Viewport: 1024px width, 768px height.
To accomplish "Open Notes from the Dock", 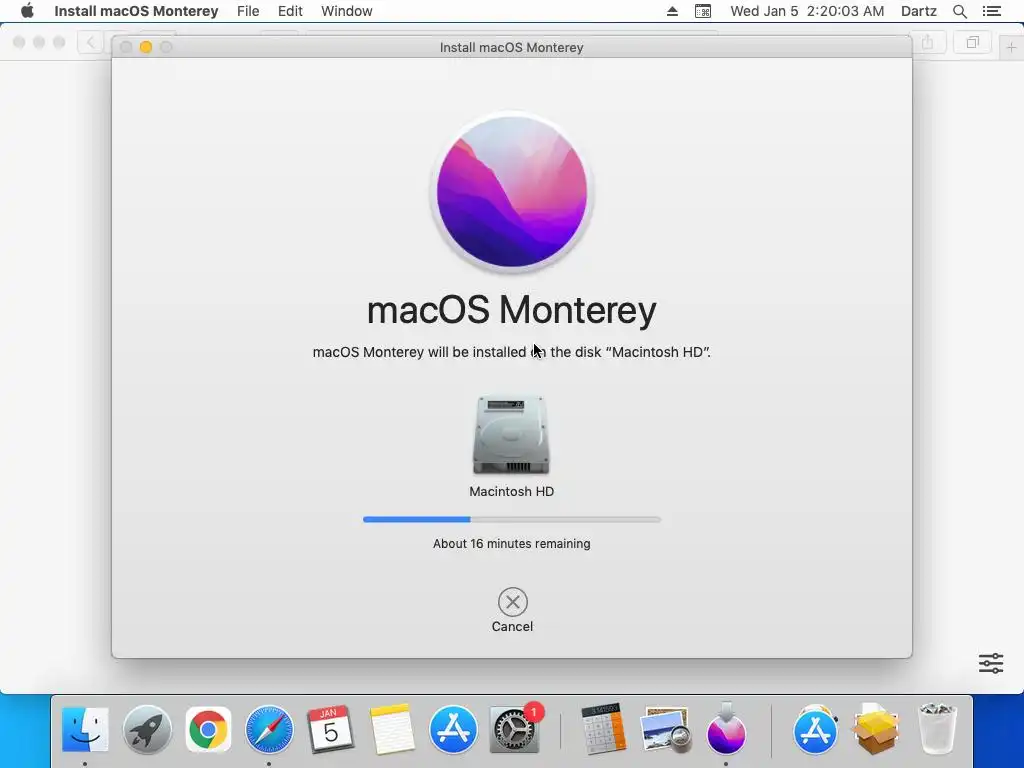I will [x=392, y=729].
